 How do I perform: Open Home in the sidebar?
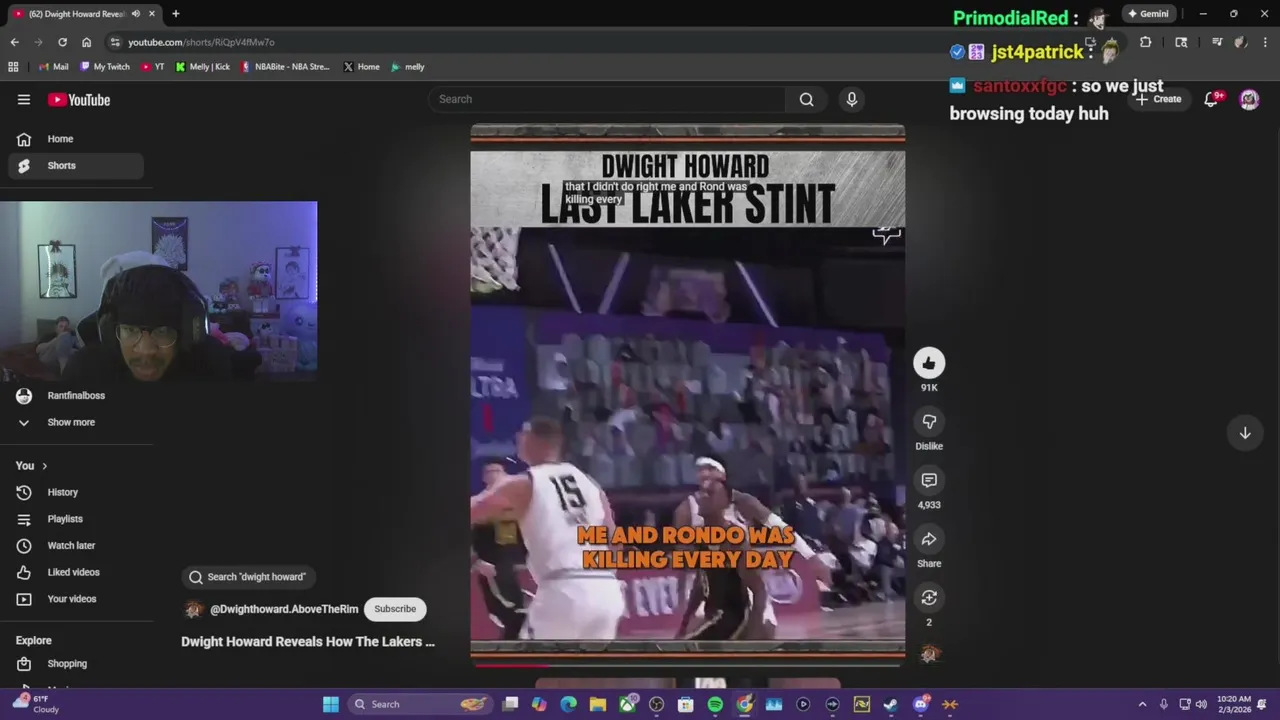(75, 139)
